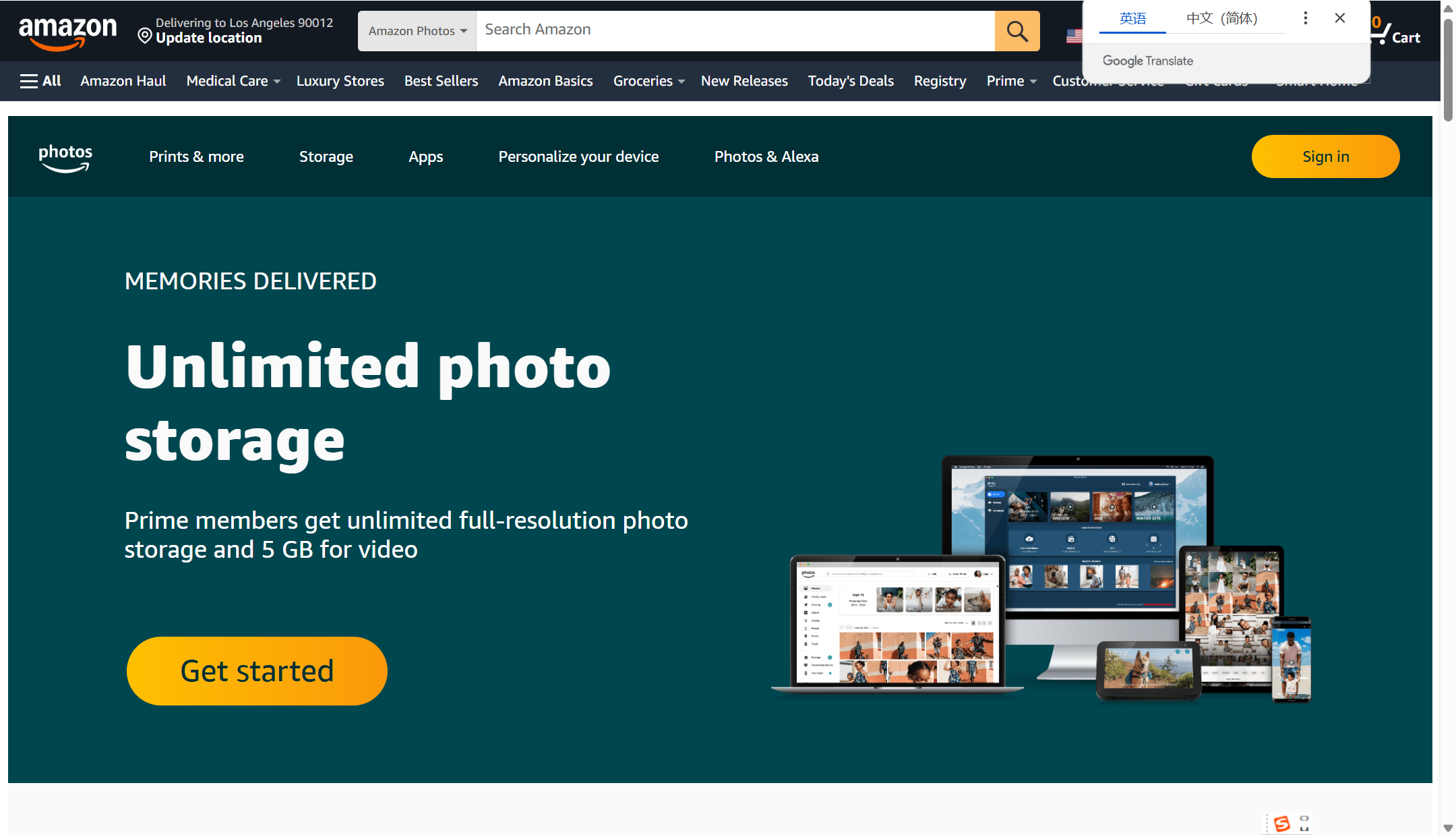Screen dimensions: 1456x835
Task: Open Google Translate three-dot options menu
Action: click(1305, 18)
